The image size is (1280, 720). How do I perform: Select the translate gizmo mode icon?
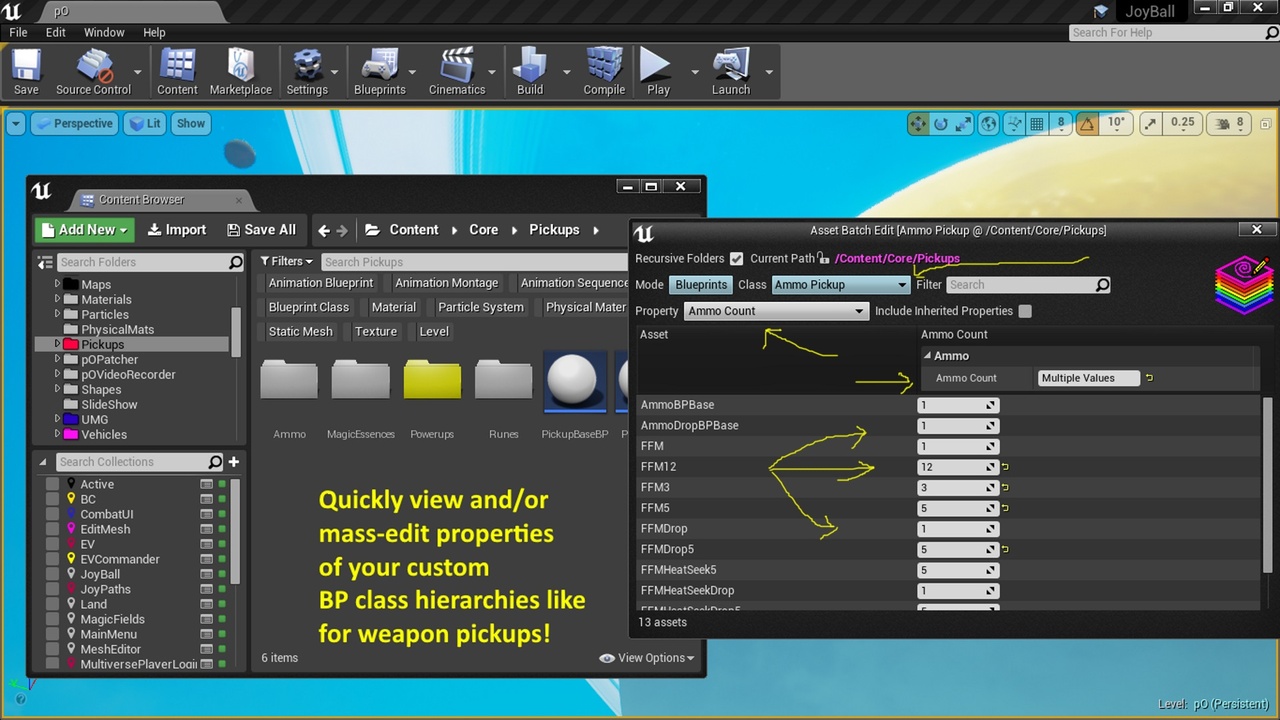[x=917, y=124]
